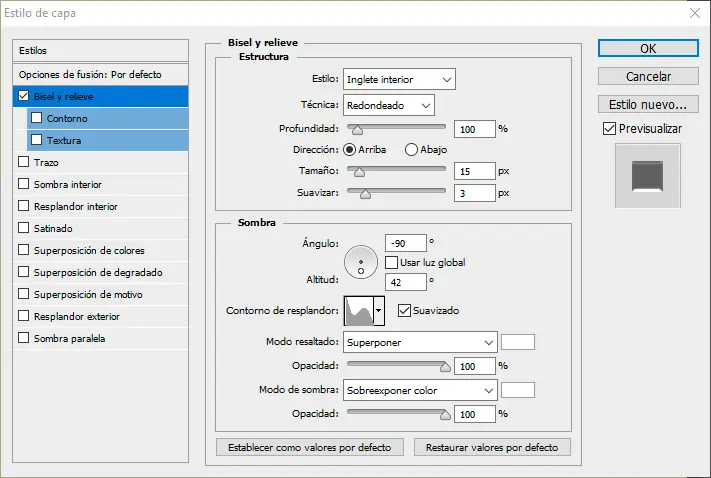Click the Tamaño pixel value field
The width and height of the screenshot is (711, 478).
pyautogui.click(x=475, y=171)
